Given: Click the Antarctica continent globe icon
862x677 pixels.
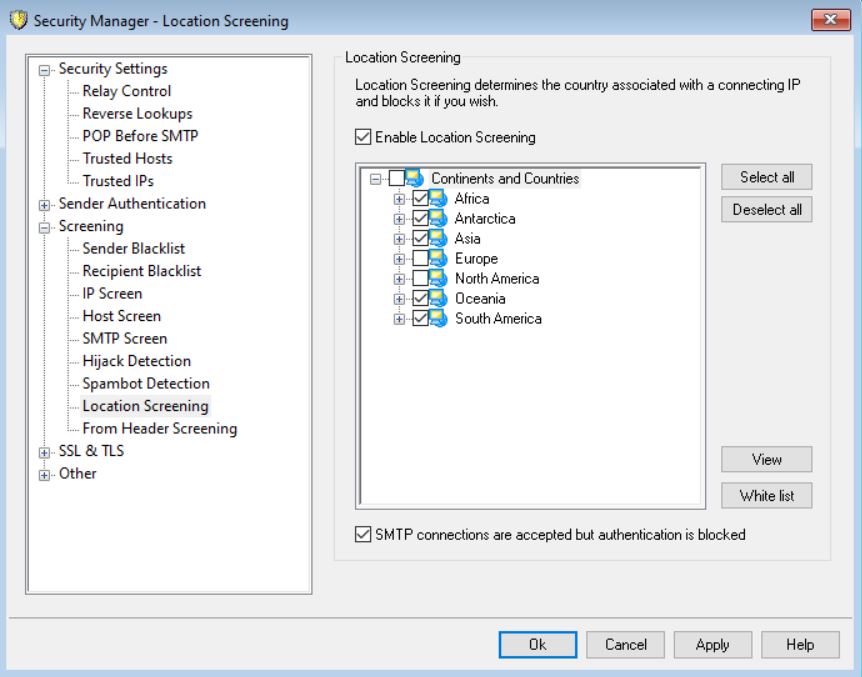Looking at the screenshot, I should click(x=438, y=218).
